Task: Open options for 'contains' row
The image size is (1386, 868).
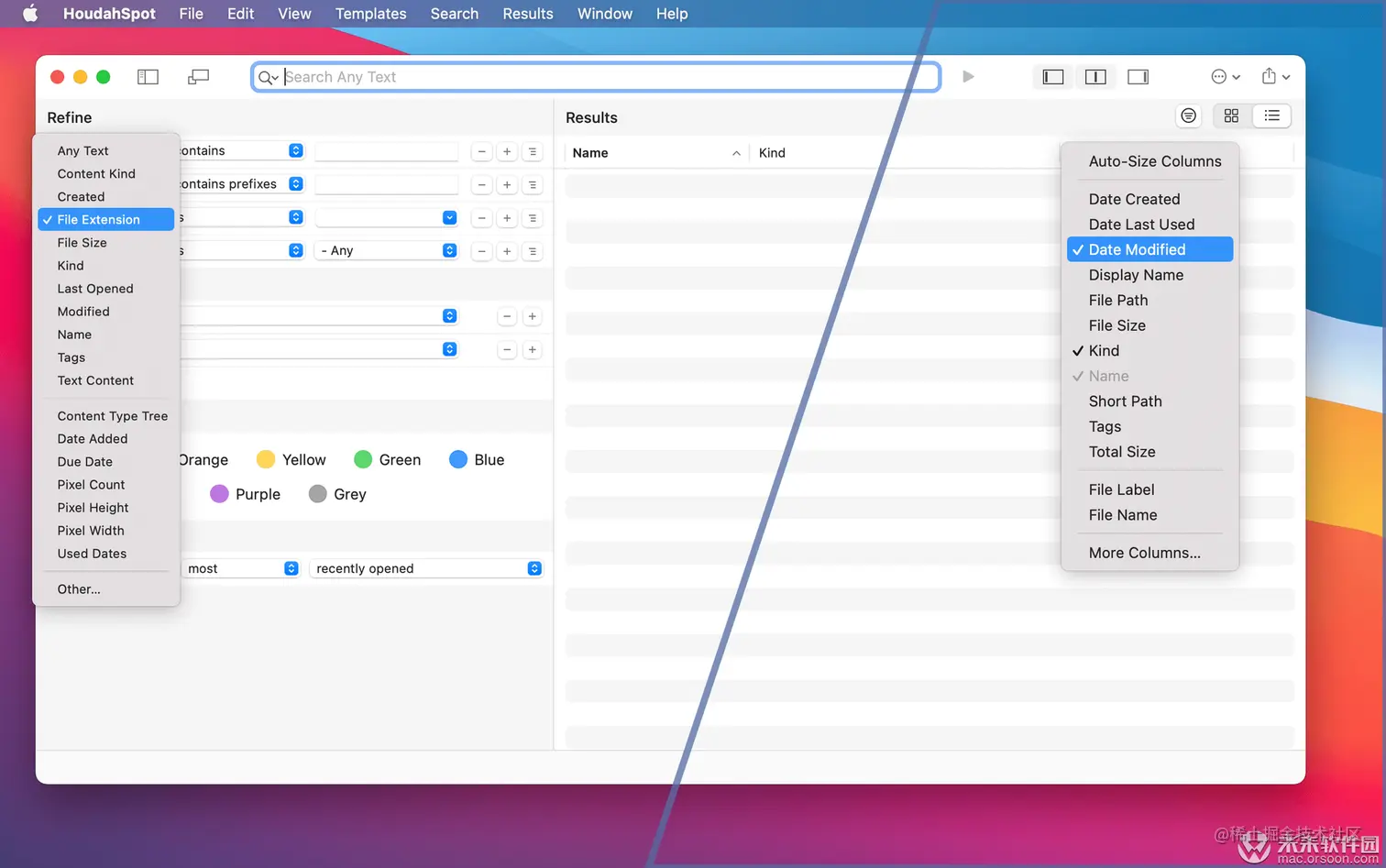Action: [x=533, y=151]
